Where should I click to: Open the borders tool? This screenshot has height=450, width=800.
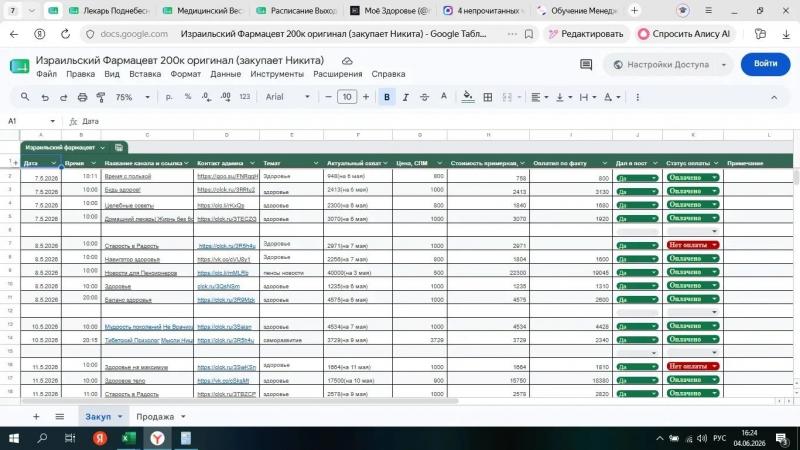pyautogui.click(x=488, y=97)
